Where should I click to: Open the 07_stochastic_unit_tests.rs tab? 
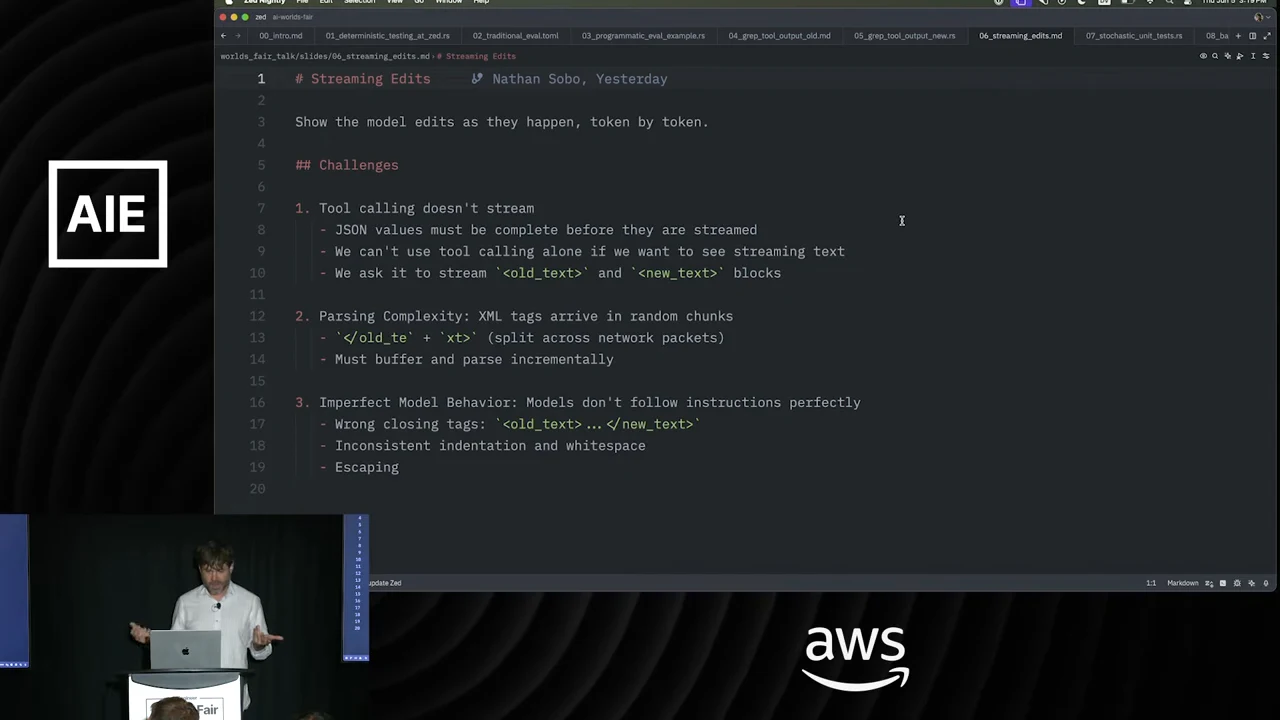(x=1134, y=36)
